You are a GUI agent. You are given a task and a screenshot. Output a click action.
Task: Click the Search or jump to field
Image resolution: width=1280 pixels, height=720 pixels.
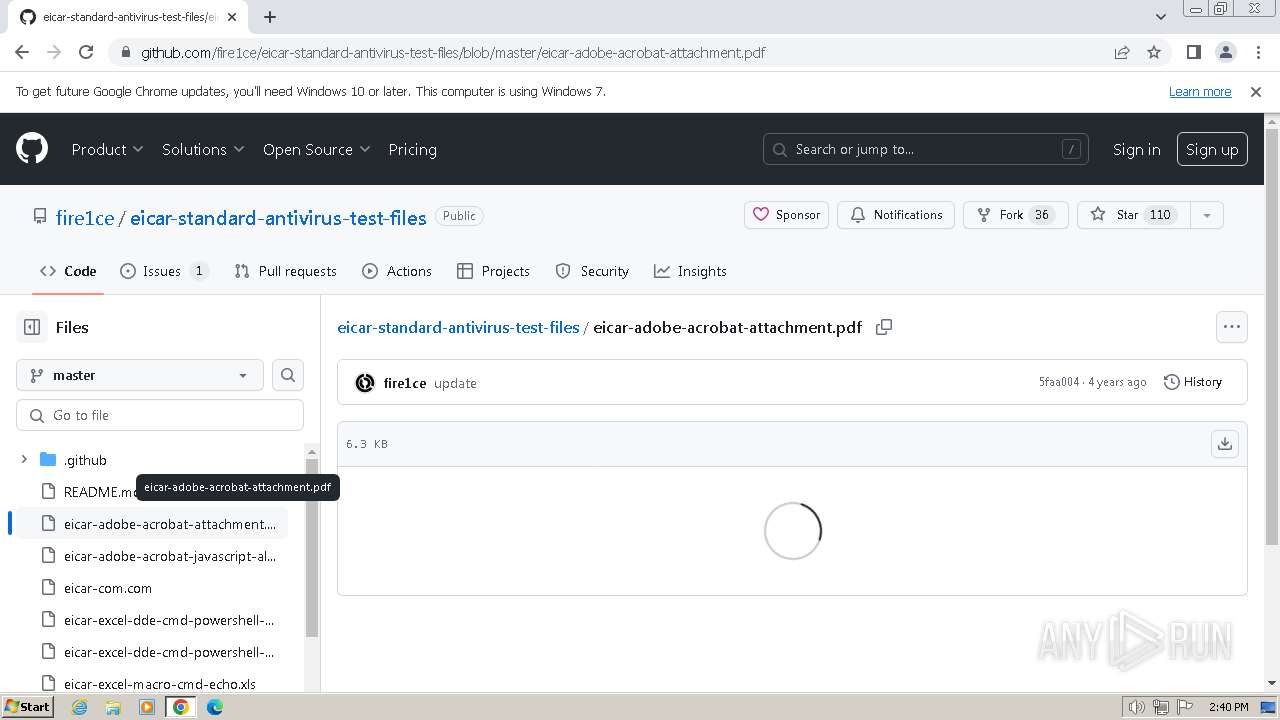point(926,149)
